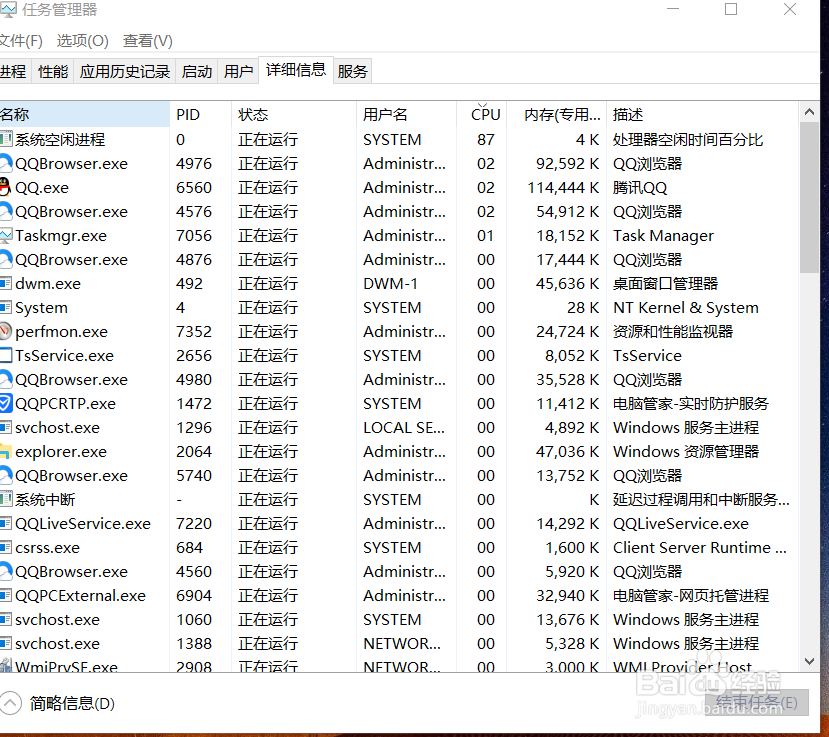The image size is (829, 737).
Task: Sort processes by the CPU column
Action: tap(485, 114)
